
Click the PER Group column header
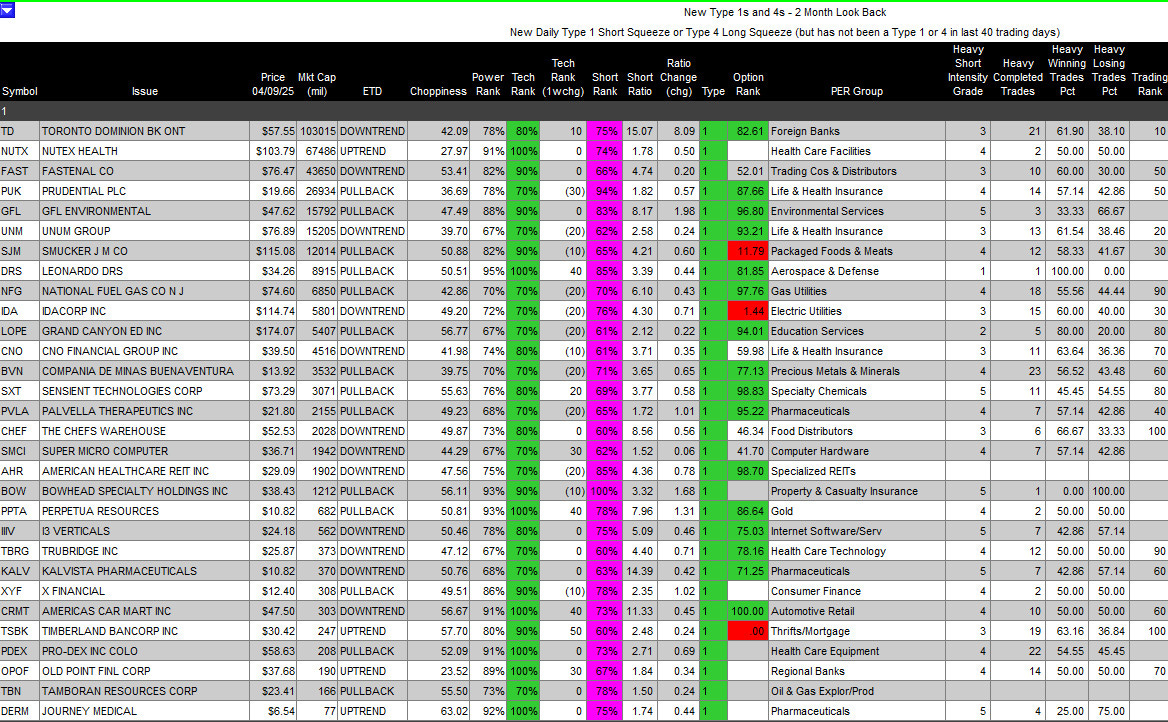[x=857, y=91]
